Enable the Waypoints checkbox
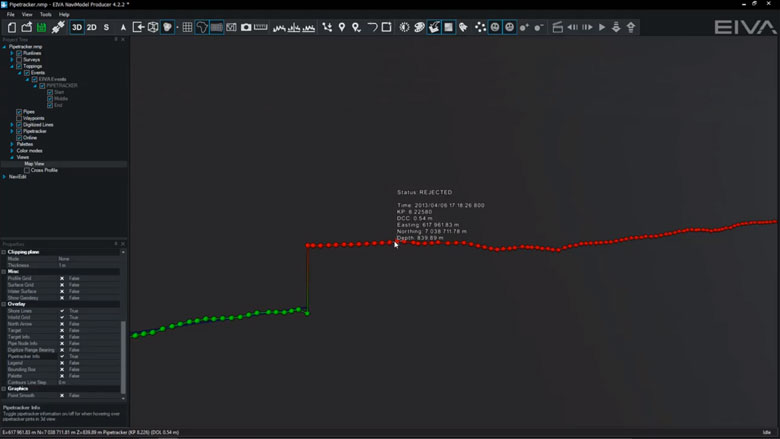The image size is (780, 439). tap(19, 118)
